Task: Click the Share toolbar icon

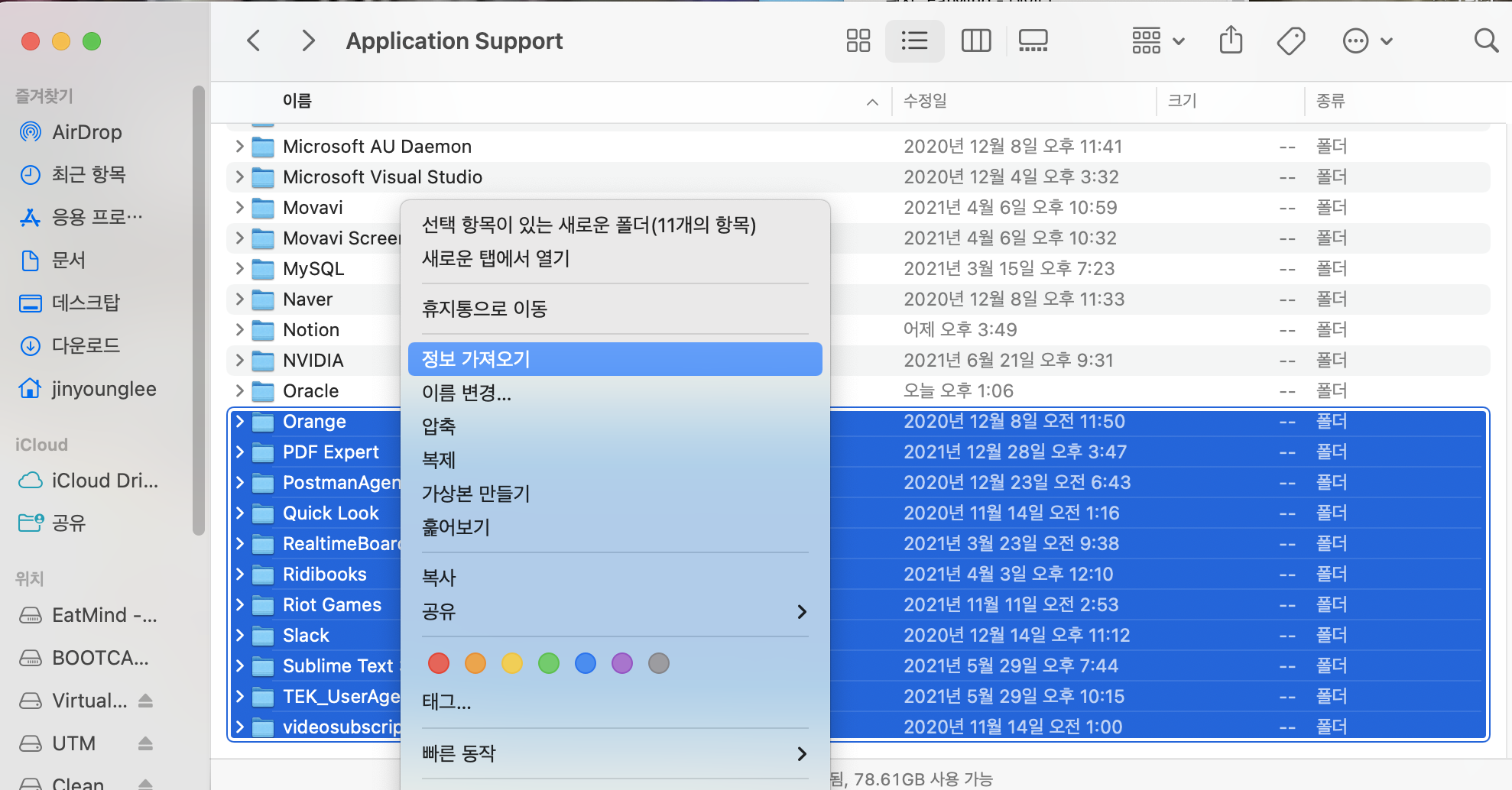Action: pos(1231,40)
